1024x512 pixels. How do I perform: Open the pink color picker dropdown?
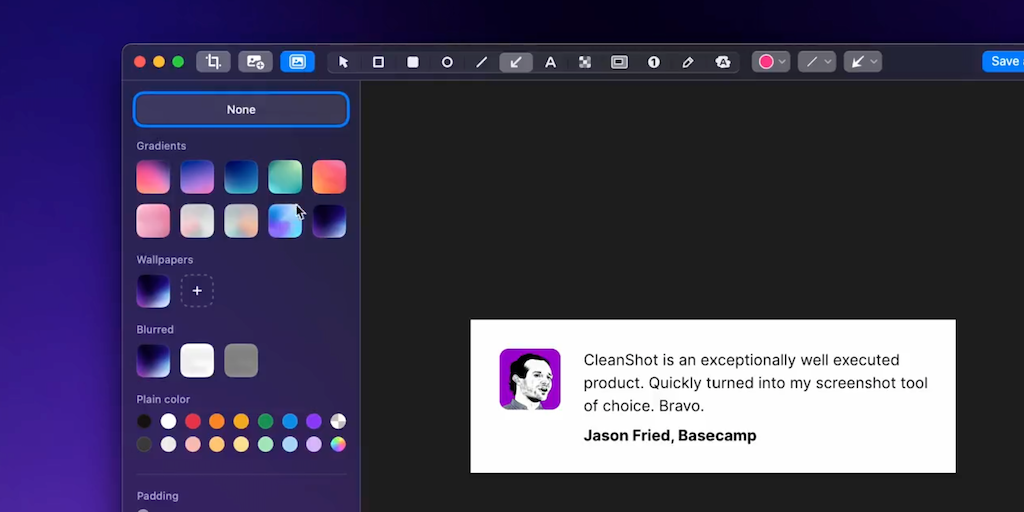(x=772, y=62)
